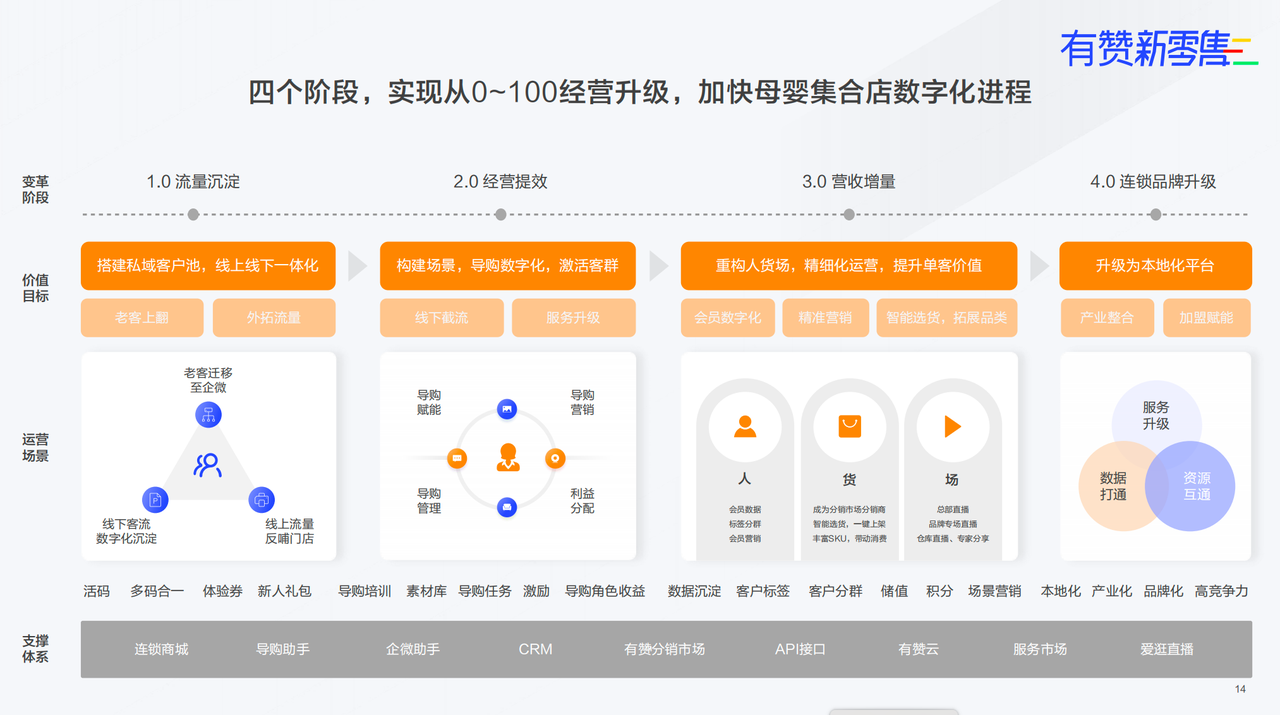Viewport: 1280px width, 715px height.
Task: Click the 数据沉淀 text
Action: click(x=694, y=591)
